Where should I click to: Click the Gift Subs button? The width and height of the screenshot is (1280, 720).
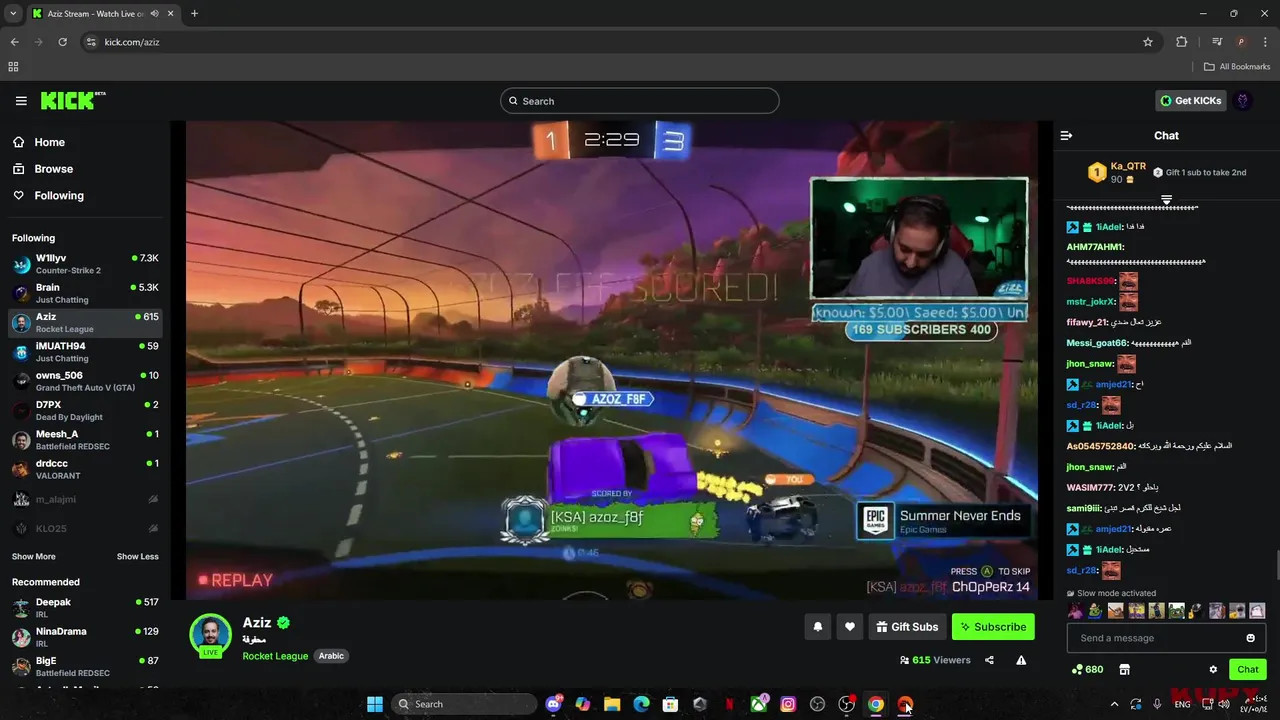click(907, 627)
